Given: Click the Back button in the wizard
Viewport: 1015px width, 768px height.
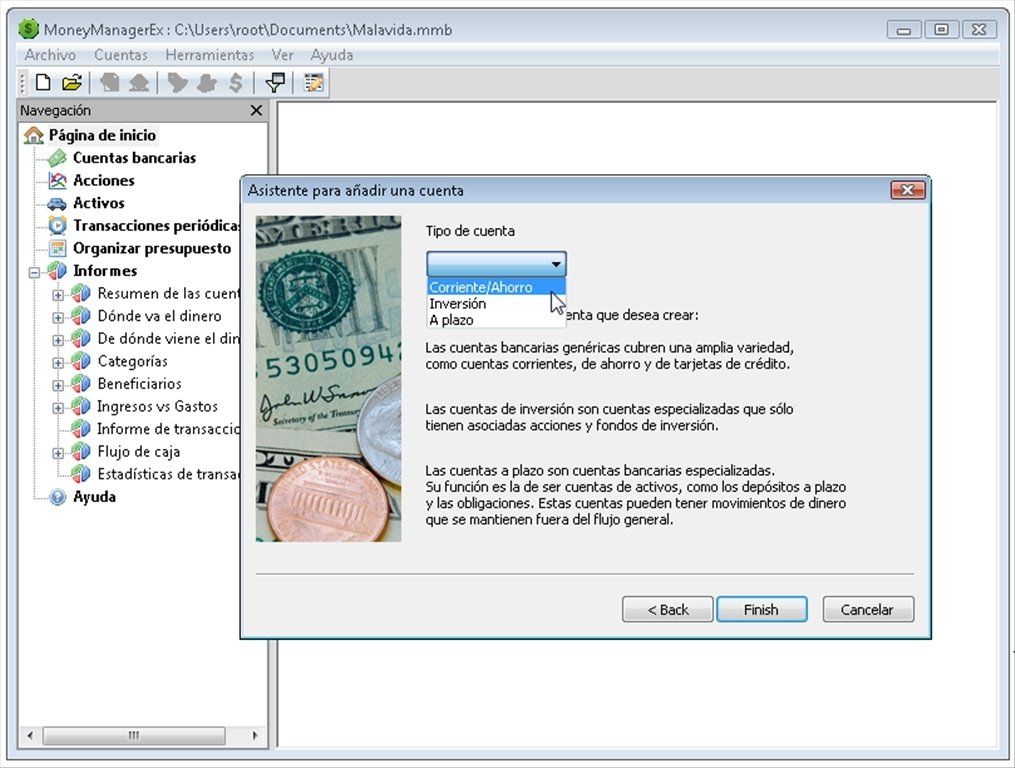Looking at the screenshot, I should point(667,609).
